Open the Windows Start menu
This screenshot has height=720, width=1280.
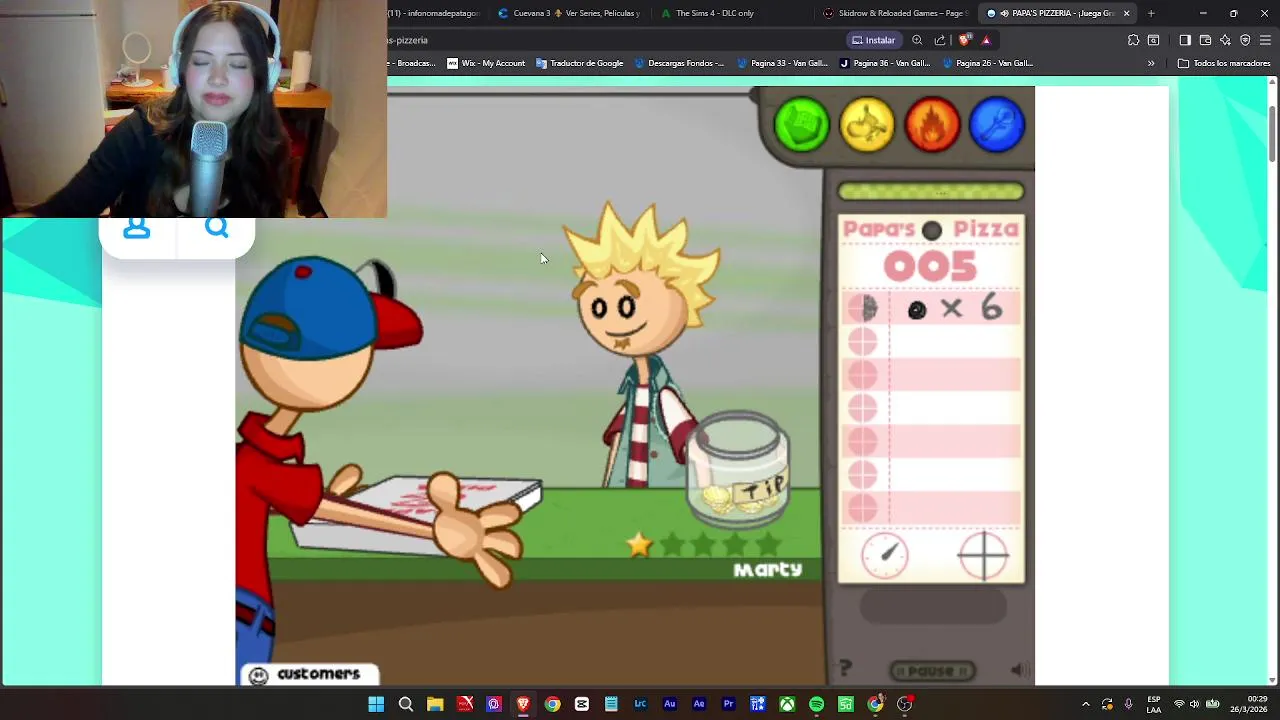tap(376, 704)
